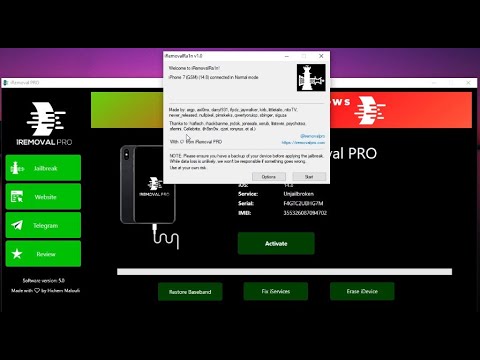The width and height of the screenshot is (480, 360).
Task: Click the Serial number value
Action: [303, 203]
